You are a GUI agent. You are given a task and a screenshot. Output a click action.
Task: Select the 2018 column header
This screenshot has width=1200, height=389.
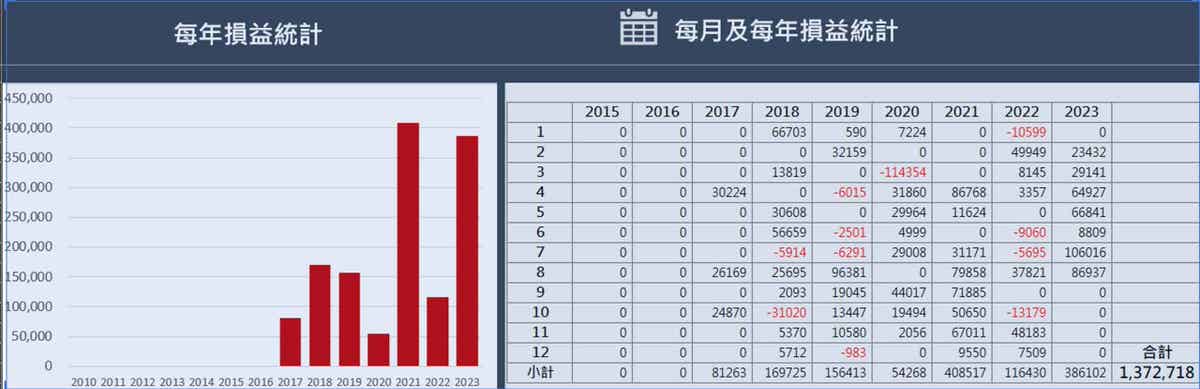pos(782,111)
